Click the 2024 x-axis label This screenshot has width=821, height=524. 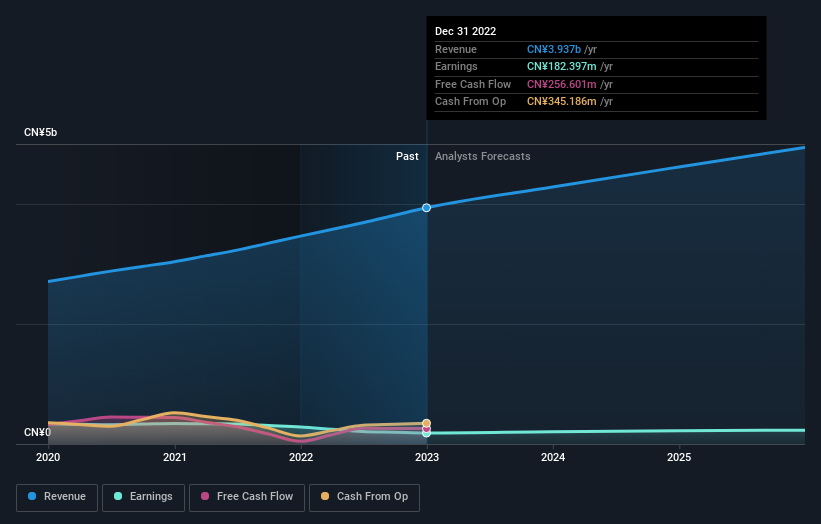pos(553,458)
